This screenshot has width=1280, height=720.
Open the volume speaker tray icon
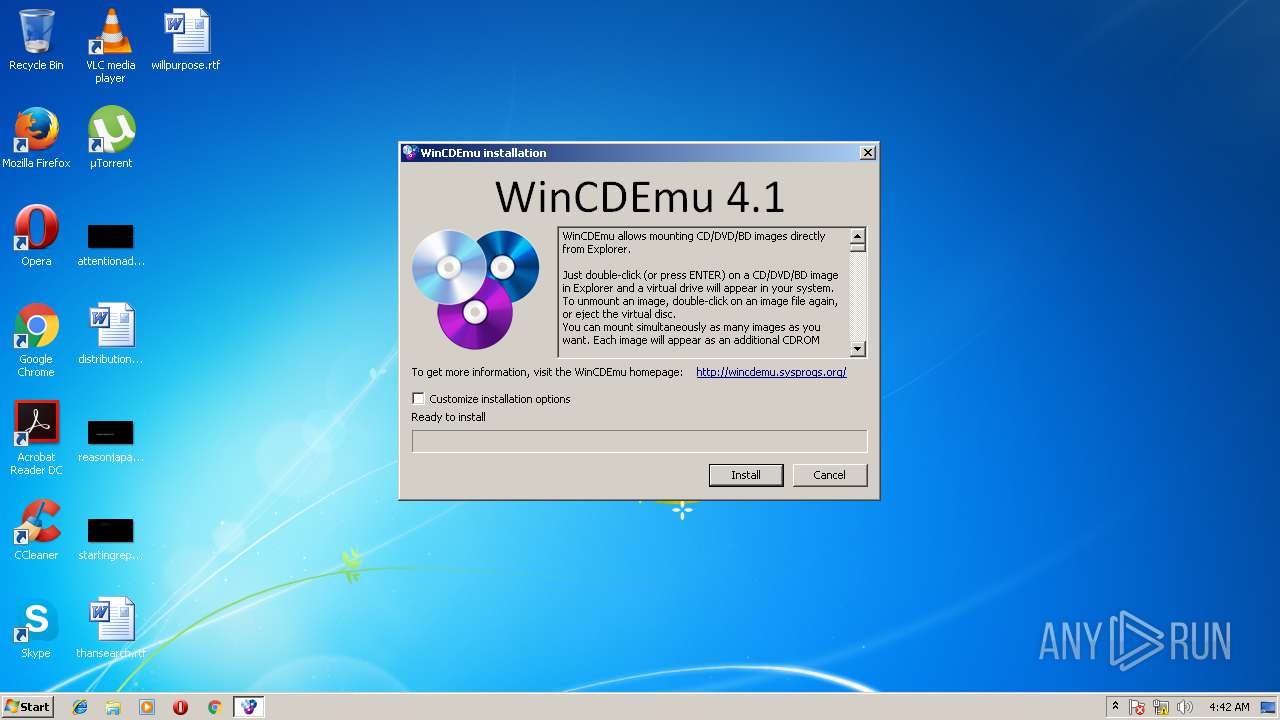[1185, 707]
